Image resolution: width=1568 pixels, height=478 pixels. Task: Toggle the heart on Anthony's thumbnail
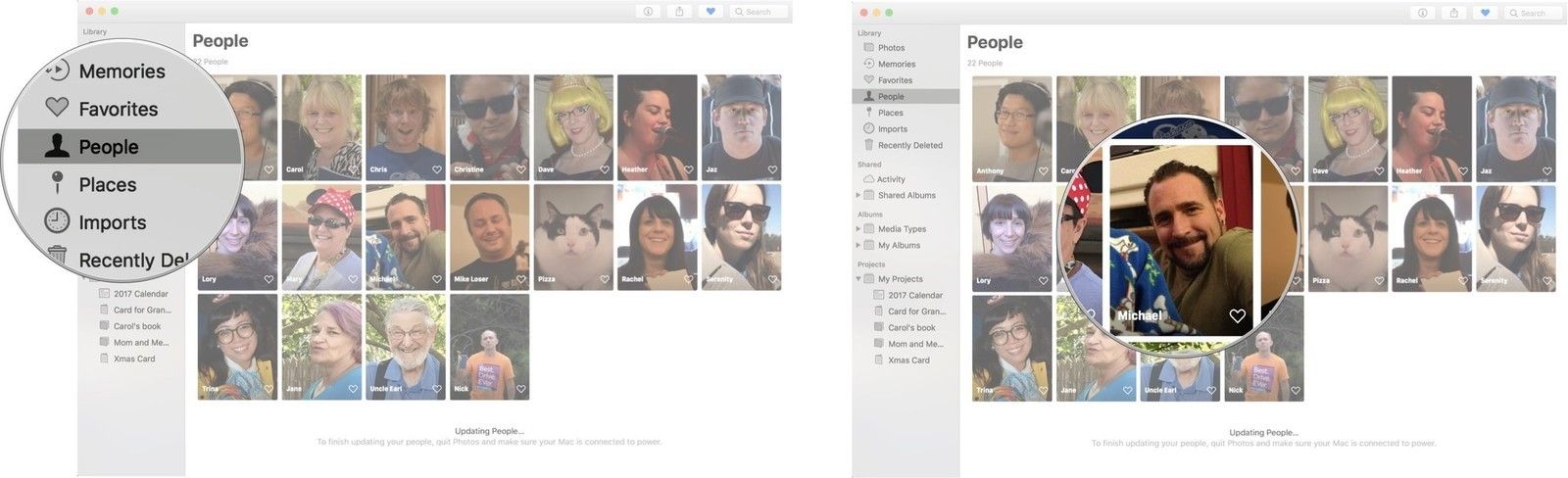click(1044, 171)
